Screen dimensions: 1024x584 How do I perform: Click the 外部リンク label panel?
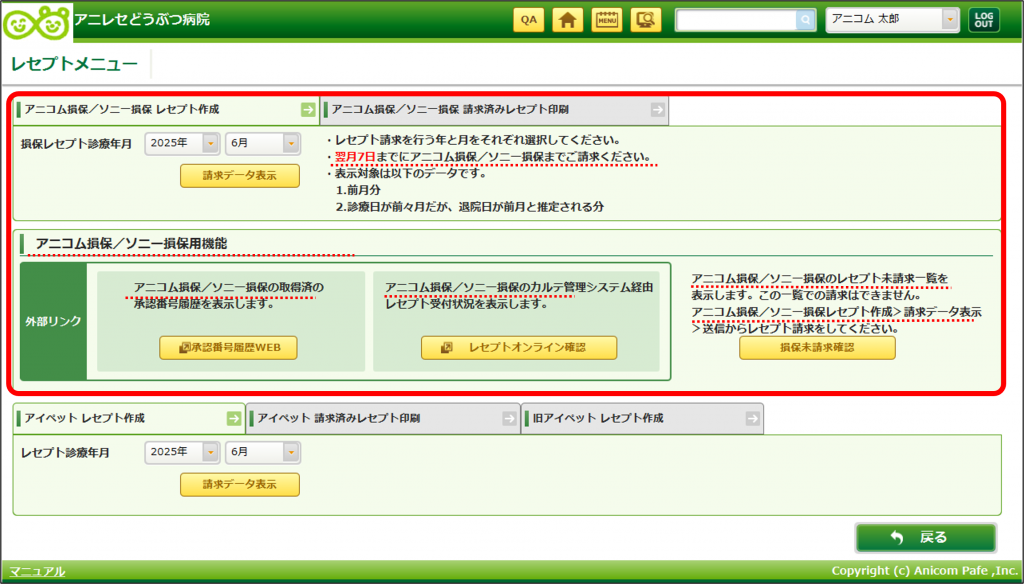click(54, 321)
